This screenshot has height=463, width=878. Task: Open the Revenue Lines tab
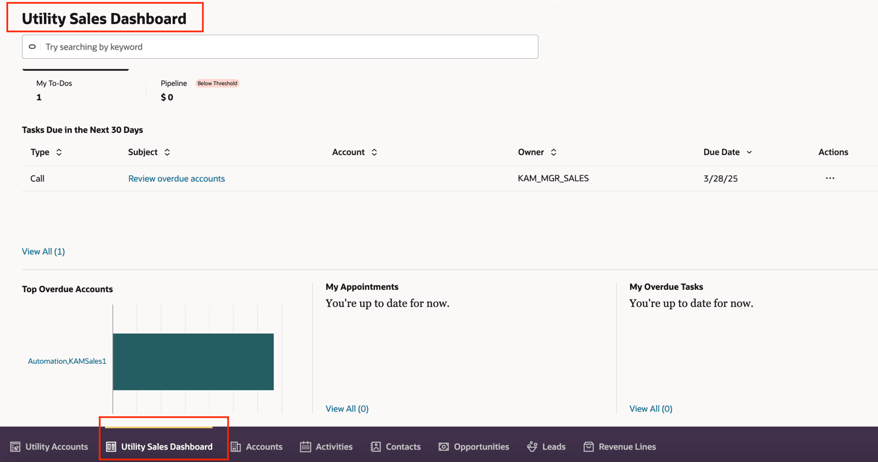click(x=620, y=447)
